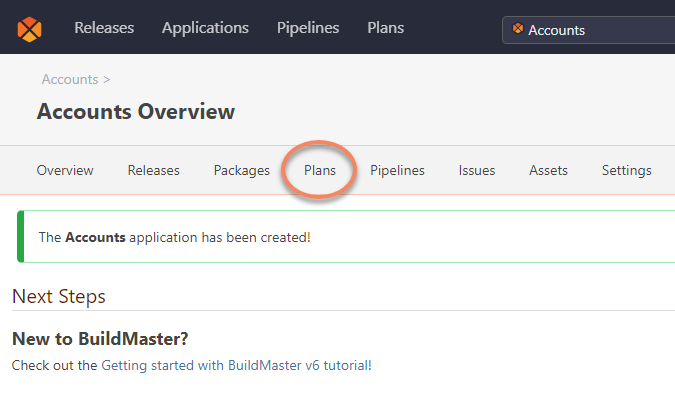Click the BuildMaster logo icon
This screenshot has height=408, width=675.
pos(30,28)
